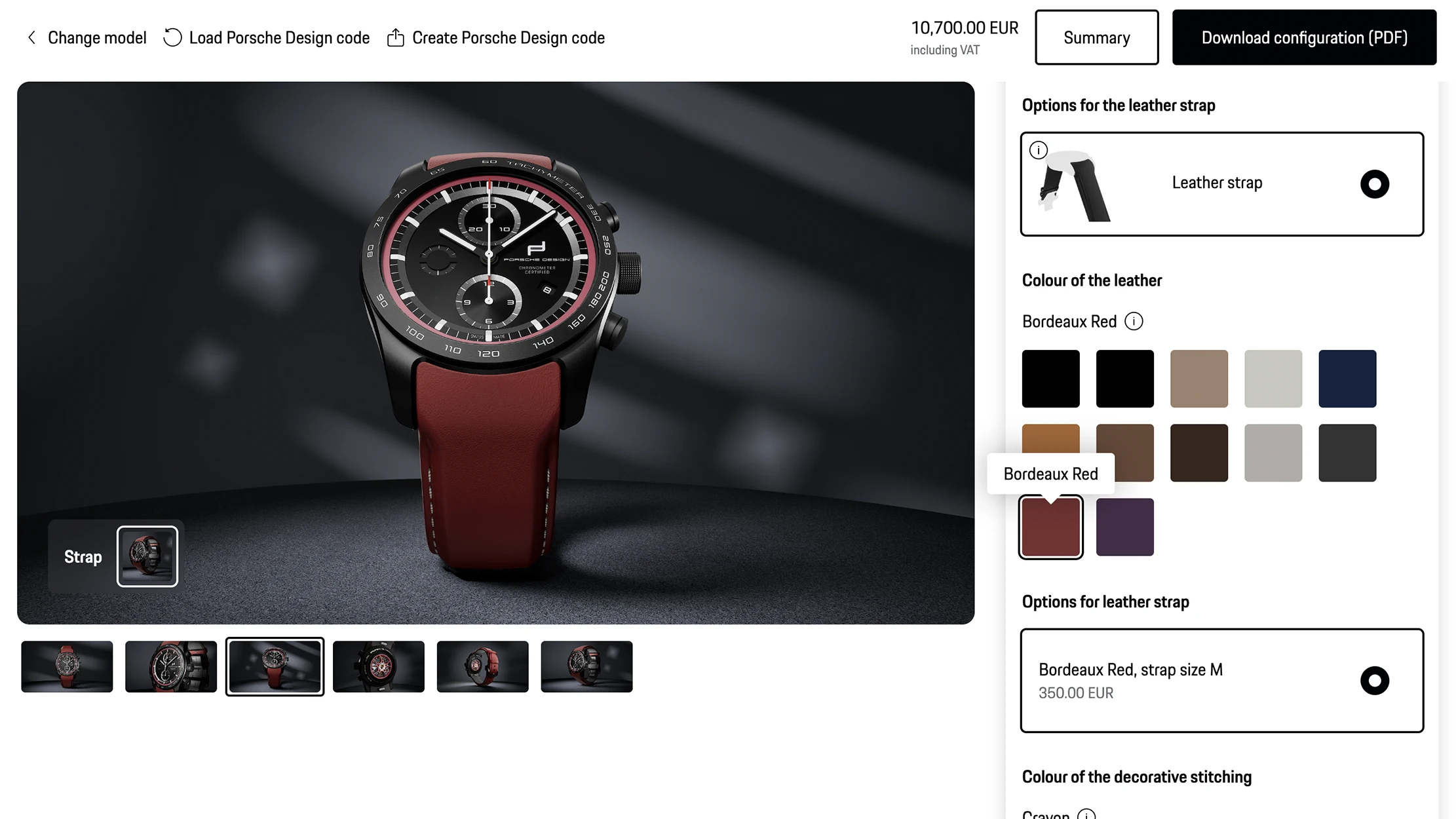Choose the dark anthracite grey leather swatch
The height and width of the screenshot is (819, 1456).
tap(1347, 453)
